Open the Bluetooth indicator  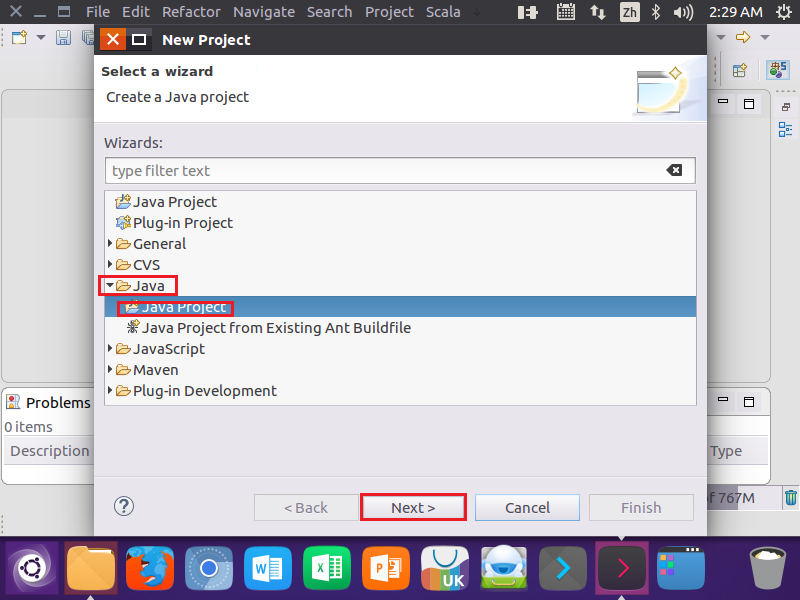point(656,12)
